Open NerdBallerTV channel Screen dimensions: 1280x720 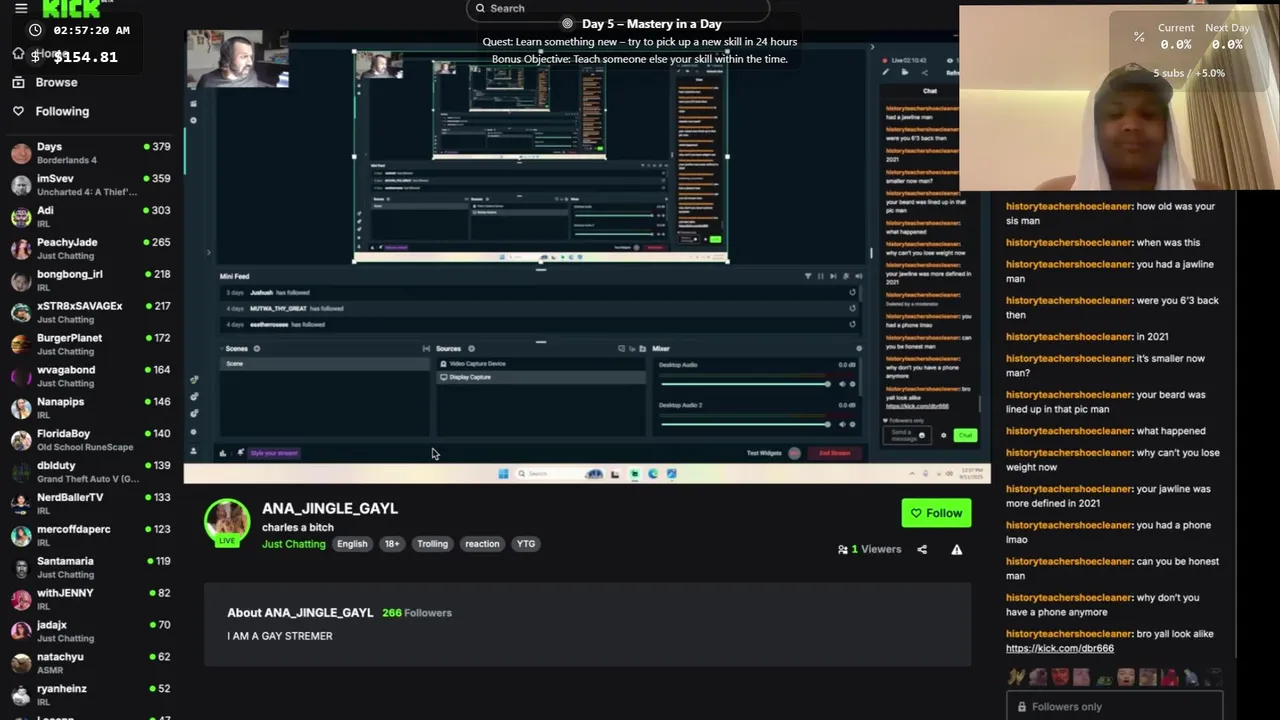(90, 504)
